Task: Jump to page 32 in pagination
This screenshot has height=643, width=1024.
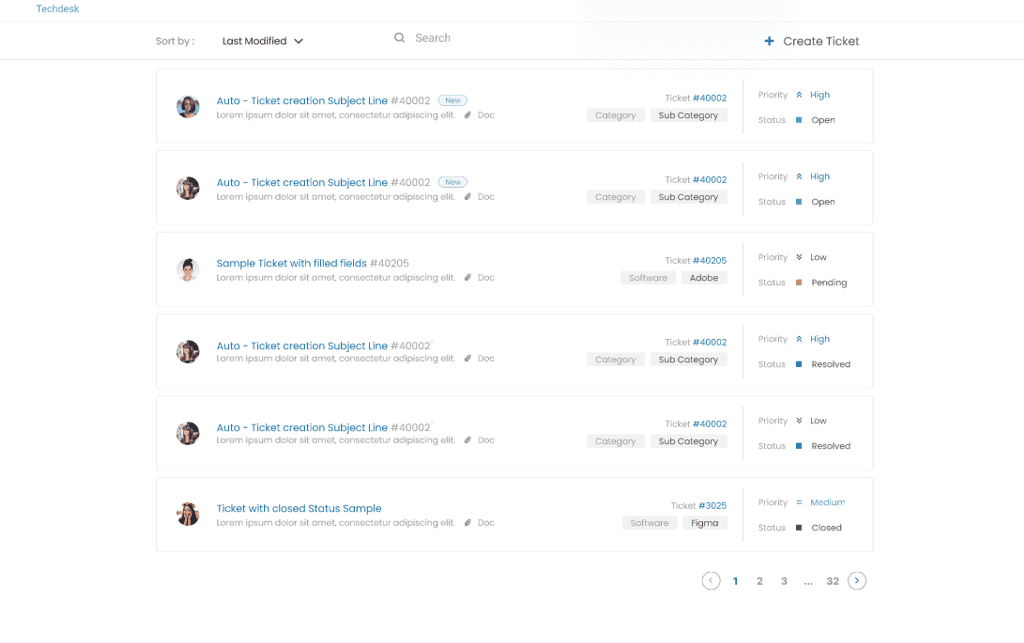Action: coord(833,581)
